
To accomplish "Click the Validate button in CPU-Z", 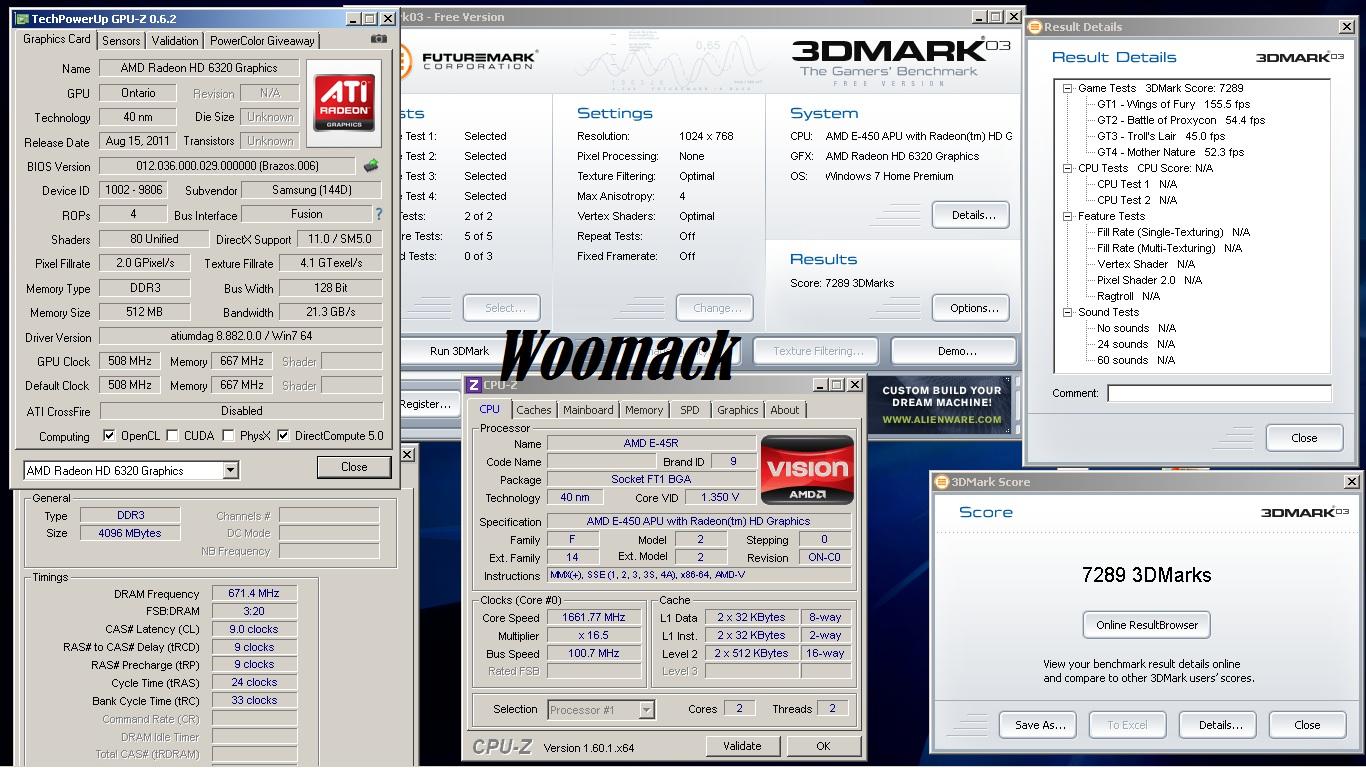I will point(742,746).
